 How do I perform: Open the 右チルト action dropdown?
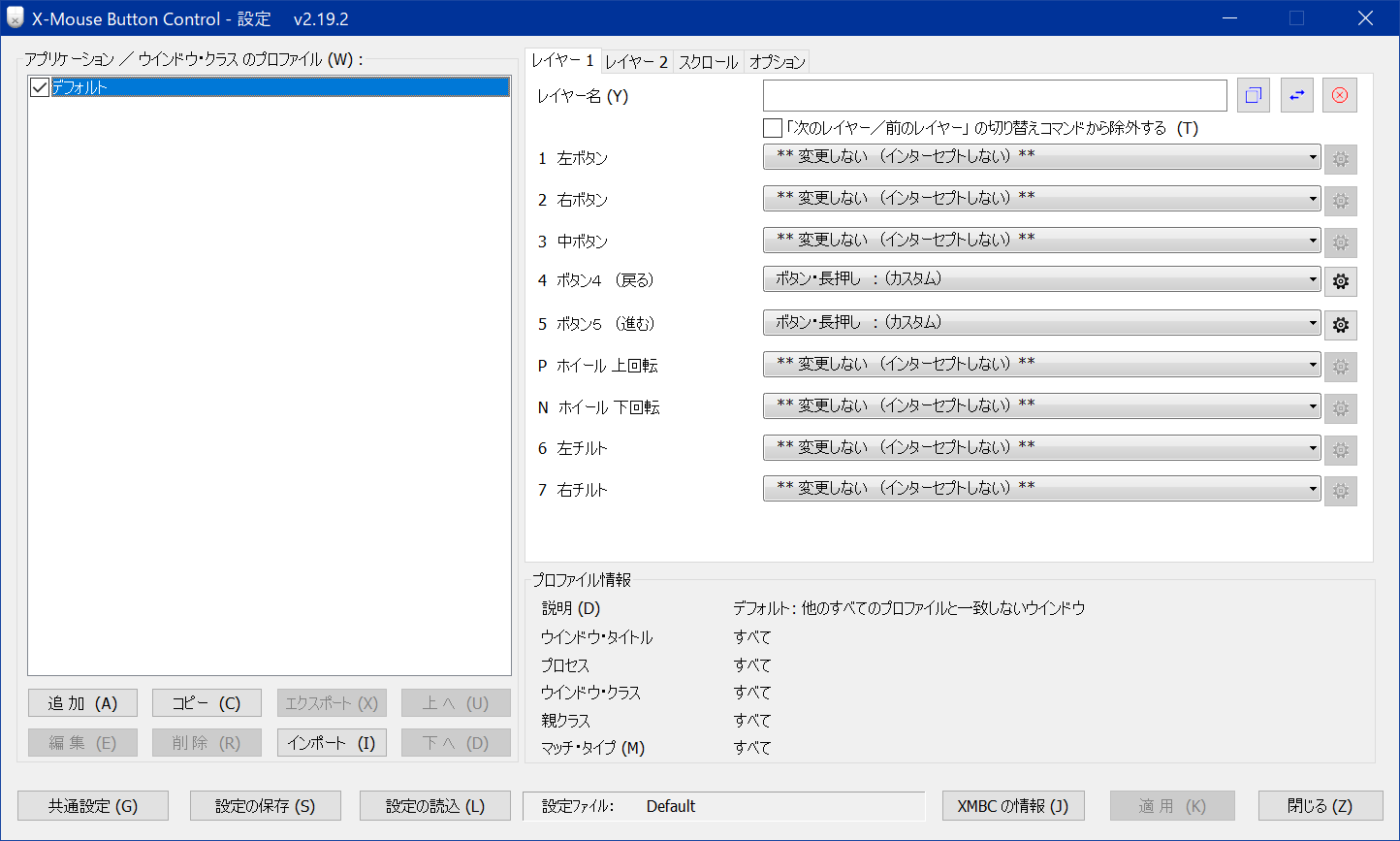pyautogui.click(x=1042, y=488)
